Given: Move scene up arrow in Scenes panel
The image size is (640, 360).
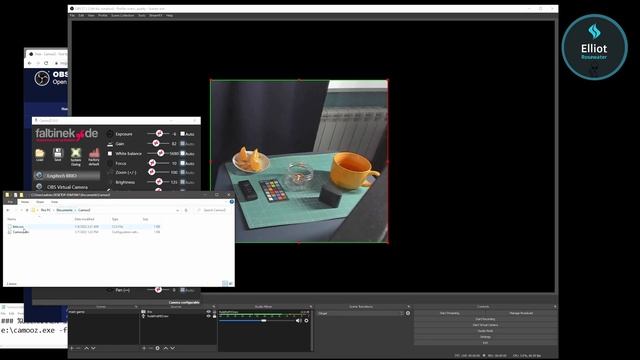Looking at the screenshot, I should [87, 348].
